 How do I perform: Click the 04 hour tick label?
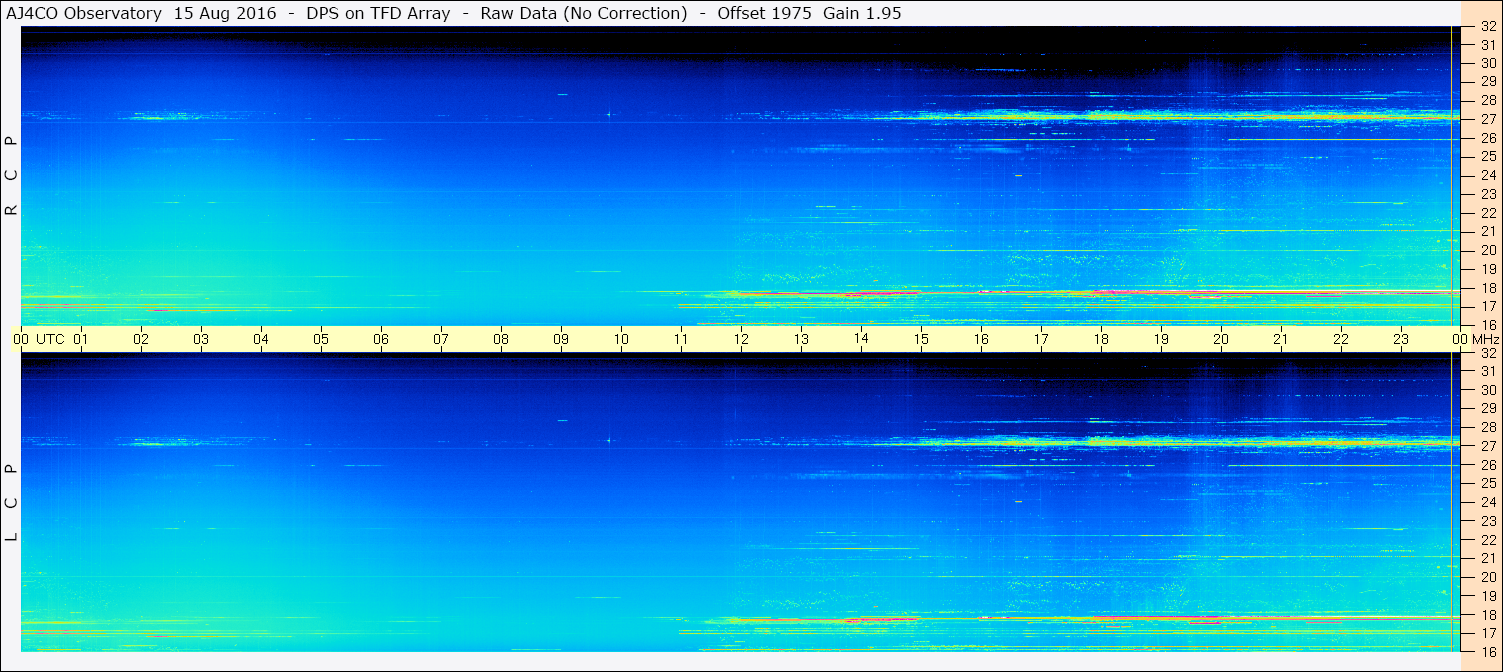click(261, 339)
